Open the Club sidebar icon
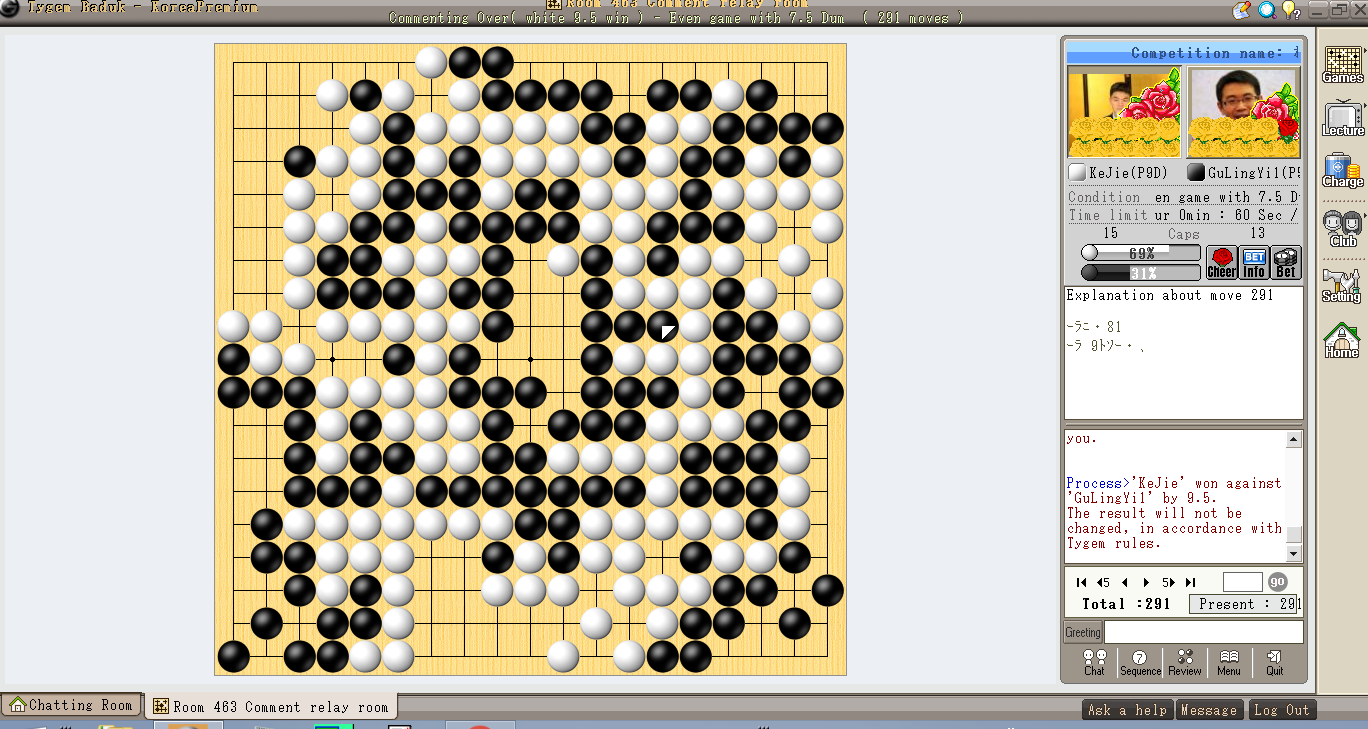The image size is (1368, 729). click(x=1342, y=229)
